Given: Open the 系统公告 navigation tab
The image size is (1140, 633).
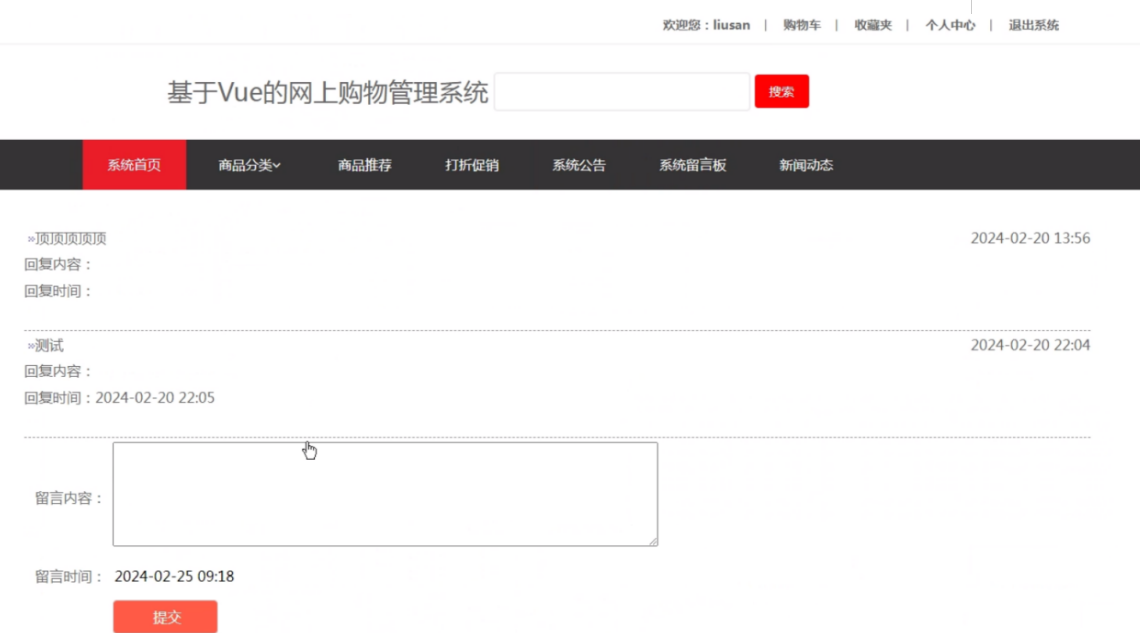Looking at the screenshot, I should 579,165.
